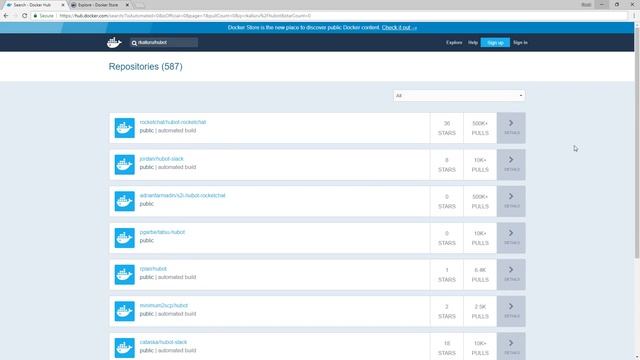640x360 pixels.
Task: Click the page vertical scrollbar thumb
Action: pos(637,143)
